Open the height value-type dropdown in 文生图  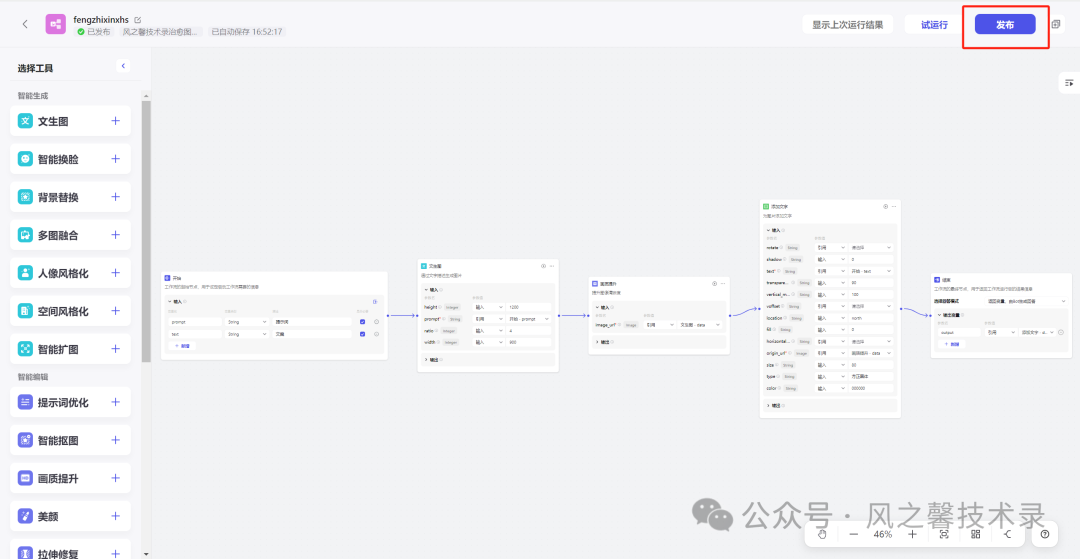point(488,307)
